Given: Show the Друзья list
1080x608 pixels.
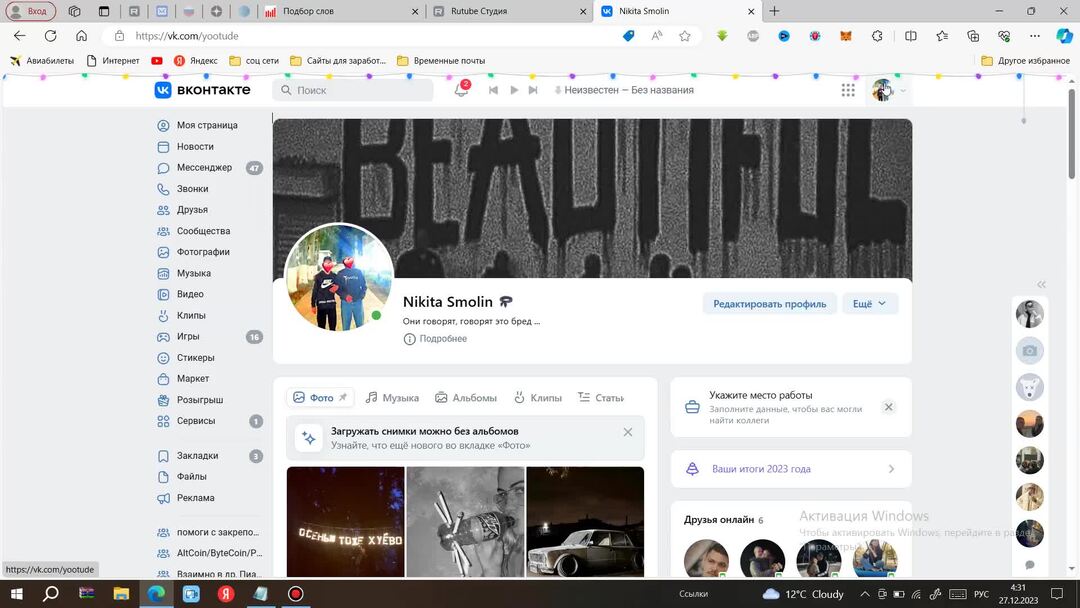Looking at the screenshot, I should tap(183, 210).
